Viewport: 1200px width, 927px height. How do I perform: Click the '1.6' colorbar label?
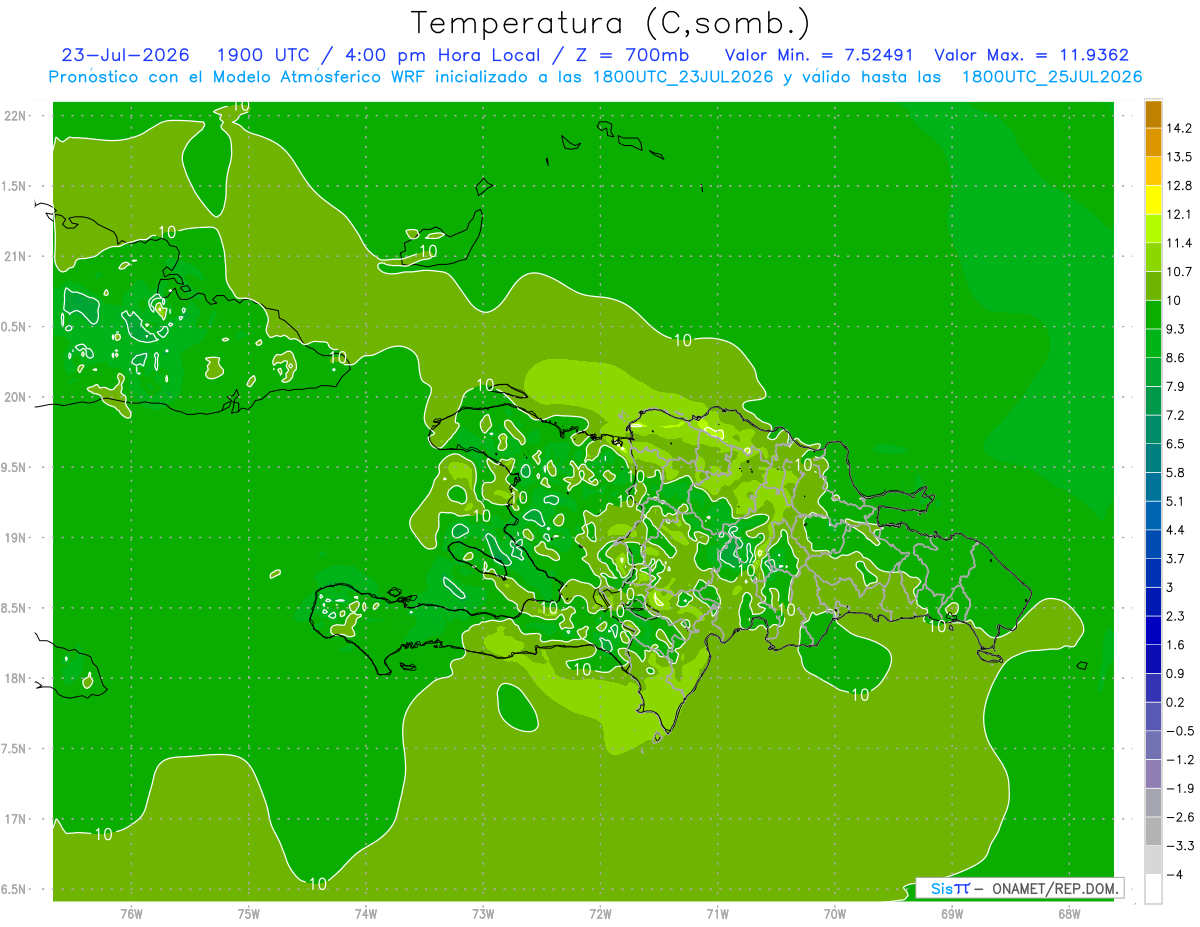pyautogui.click(x=1177, y=645)
